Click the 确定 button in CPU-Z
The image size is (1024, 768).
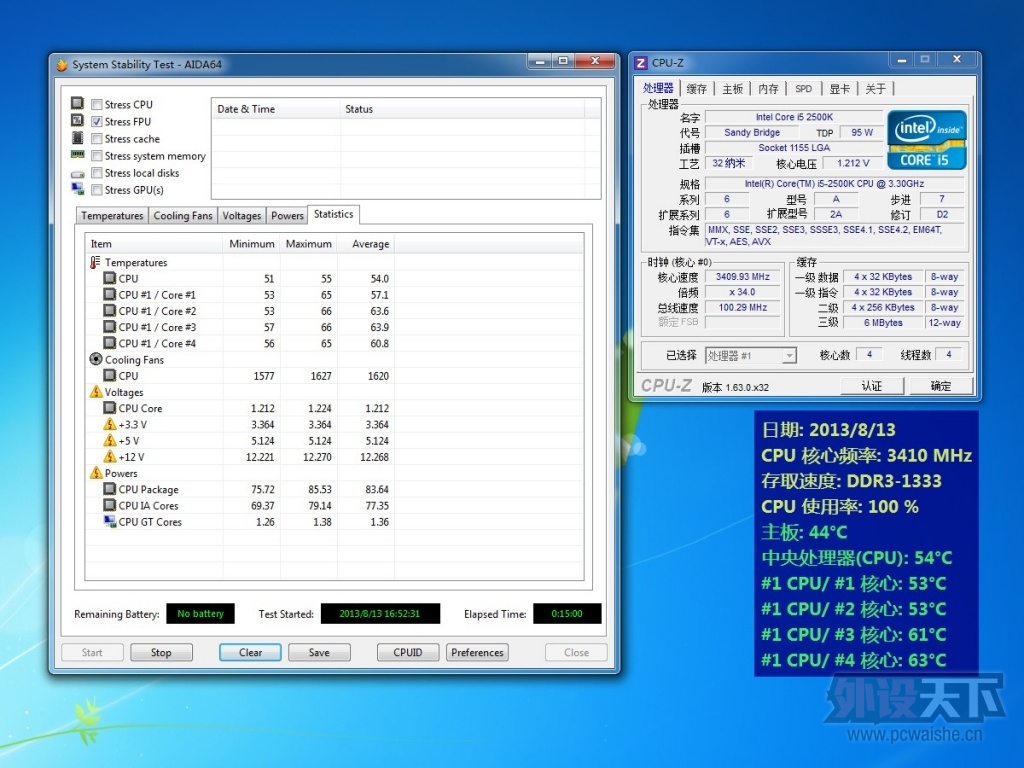pyautogui.click(x=940, y=386)
